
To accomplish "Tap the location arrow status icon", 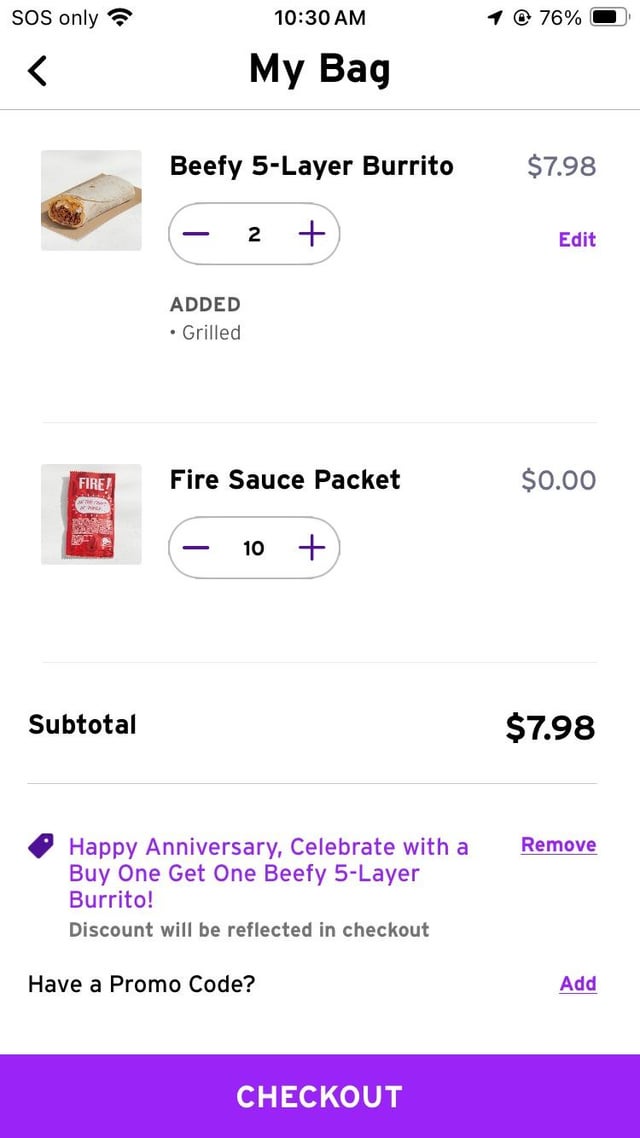I will 495,18.
